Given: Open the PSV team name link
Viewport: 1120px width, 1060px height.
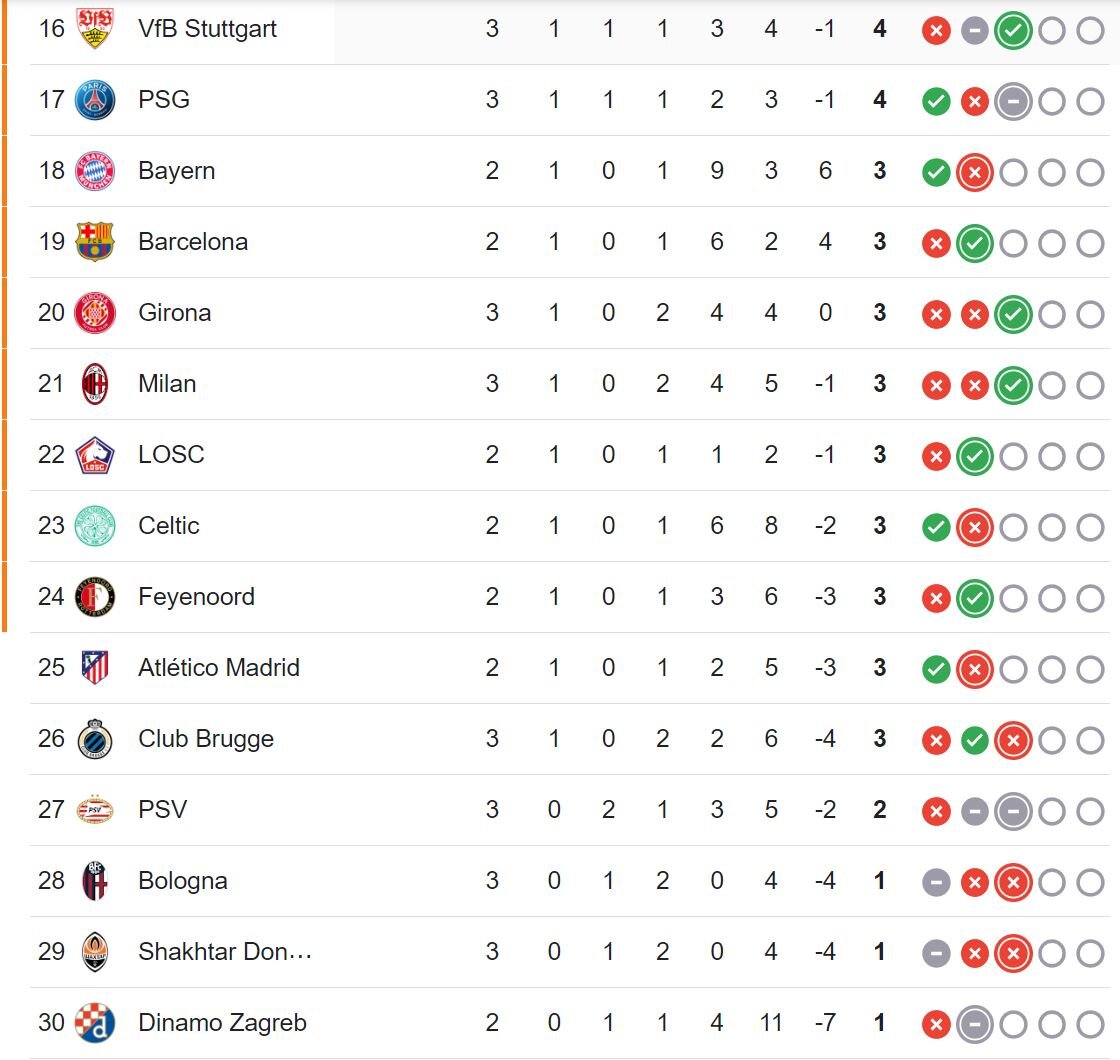Looking at the screenshot, I should click(x=162, y=810).
